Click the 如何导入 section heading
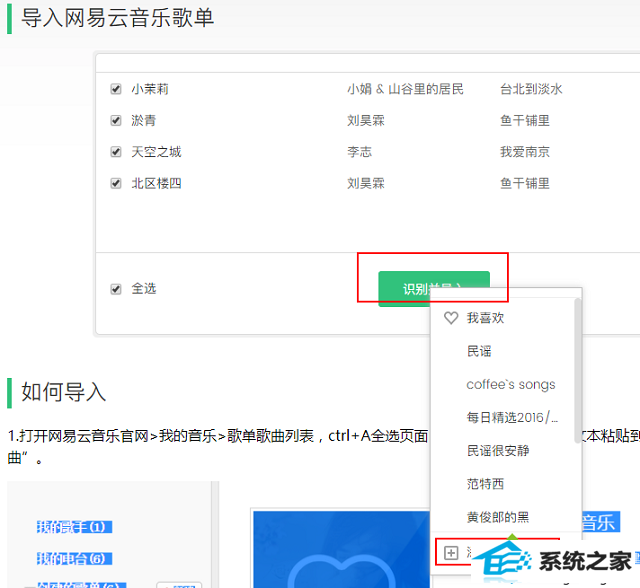 [x=64, y=392]
